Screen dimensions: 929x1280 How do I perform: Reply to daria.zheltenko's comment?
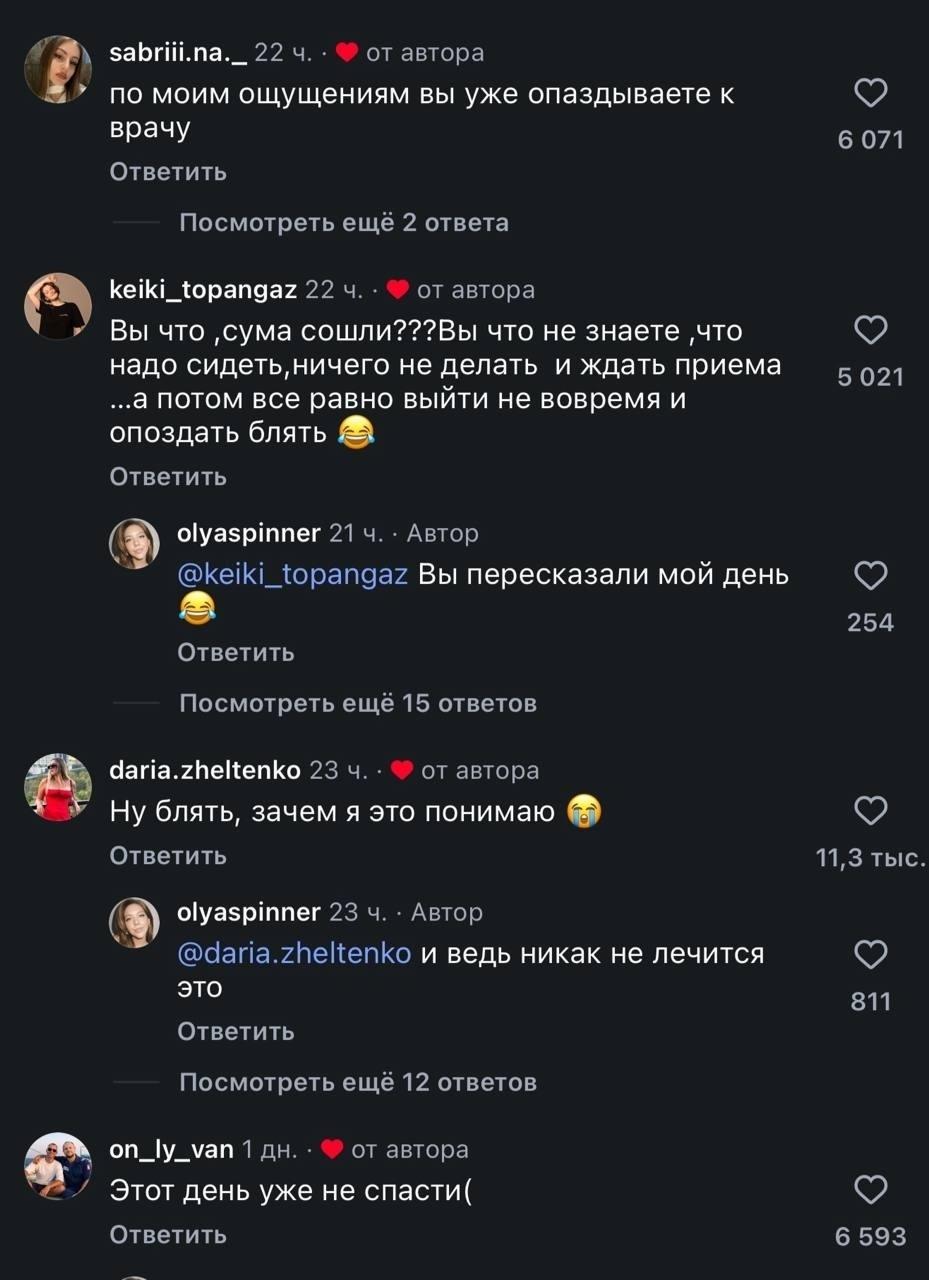pyautogui.click(x=168, y=856)
